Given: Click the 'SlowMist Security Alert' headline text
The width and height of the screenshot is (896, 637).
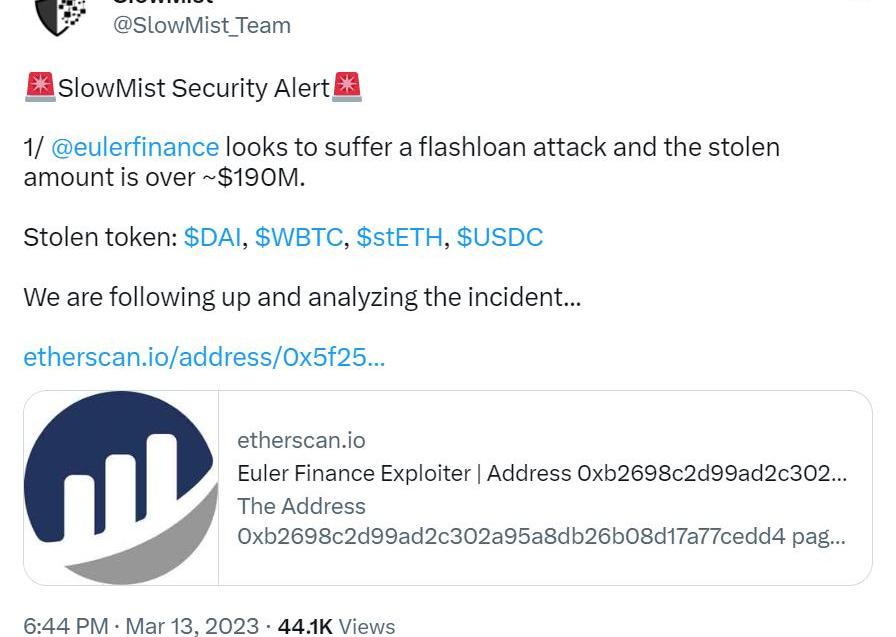Looking at the screenshot, I should click(x=193, y=88).
